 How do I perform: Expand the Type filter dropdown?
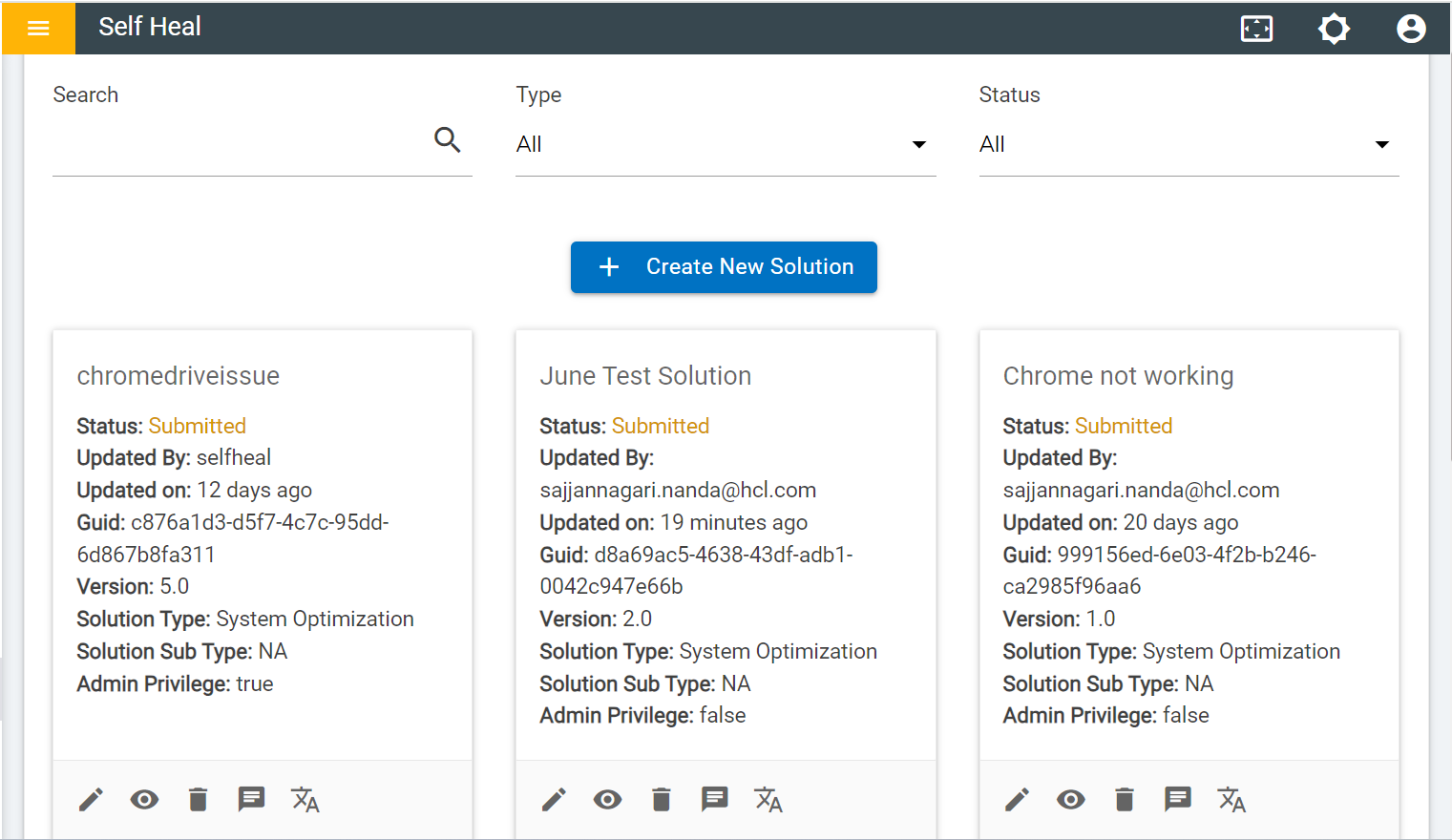(725, 145)
